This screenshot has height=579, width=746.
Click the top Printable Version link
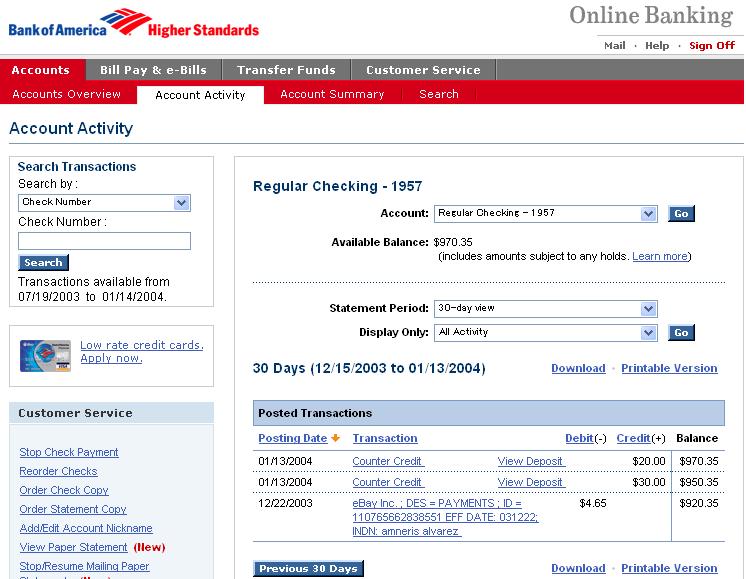point(669,369)
